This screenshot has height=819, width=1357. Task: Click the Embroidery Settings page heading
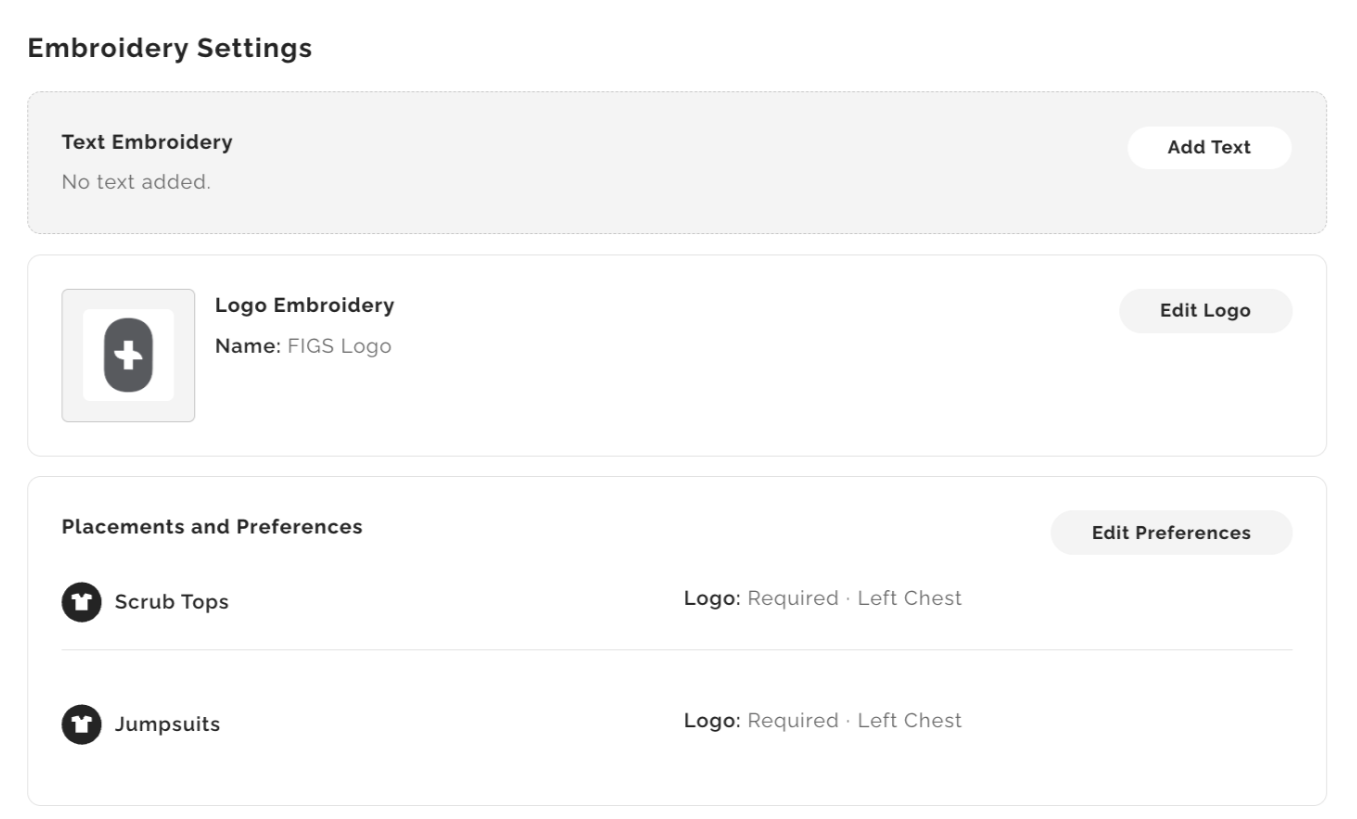click(x=170, y=48)
